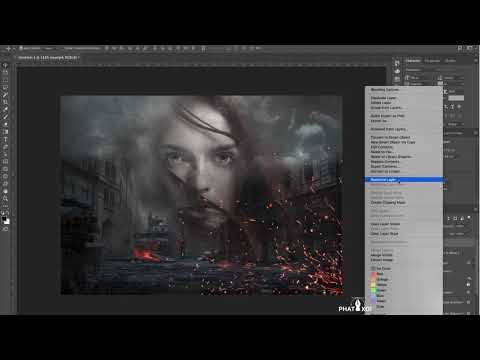Choose Artboard from Layers
Image resolution: width=480 pixels, height=360 pixels.
(x=388, y=129)
